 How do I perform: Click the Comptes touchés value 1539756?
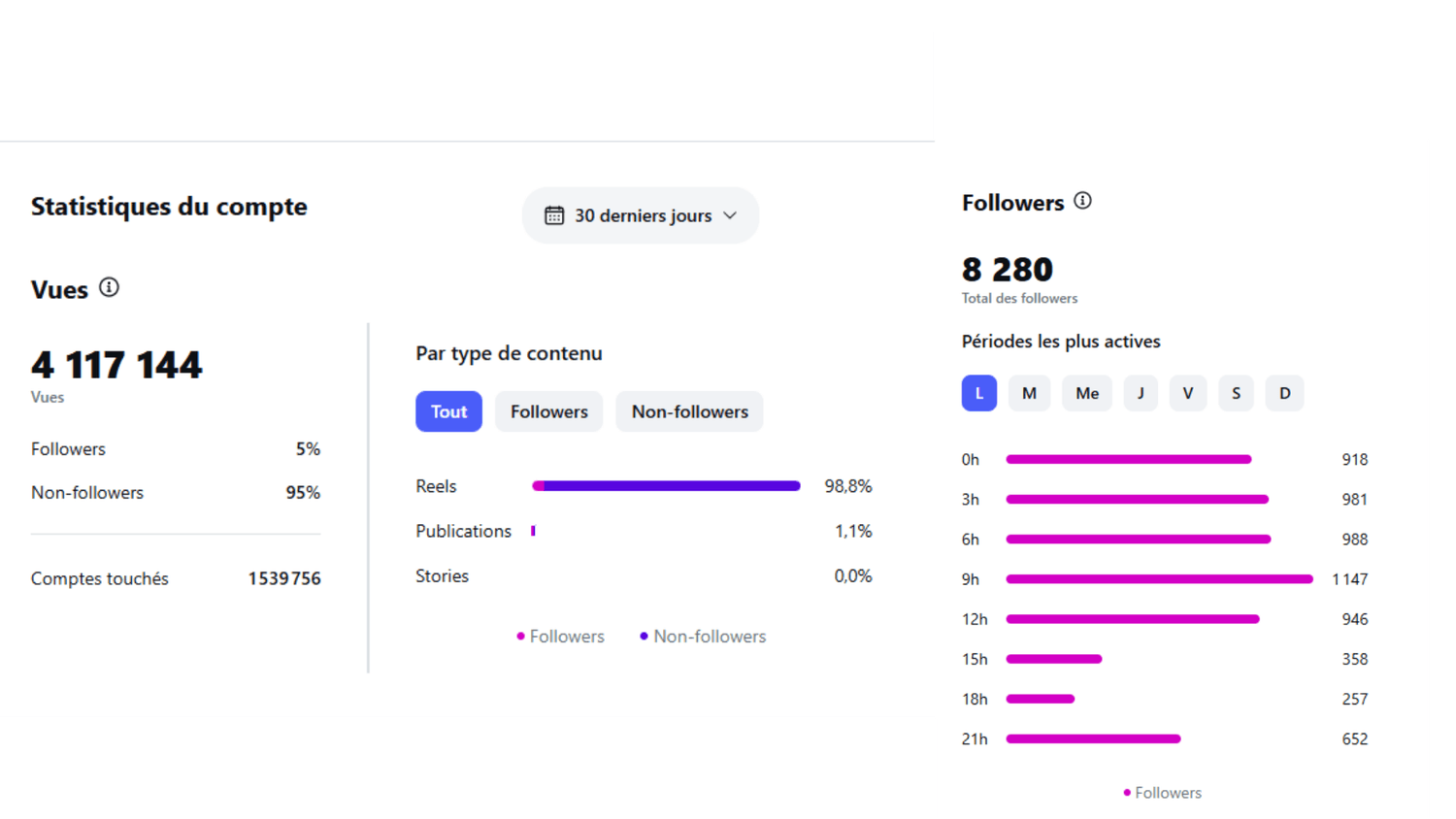[284, 578]
